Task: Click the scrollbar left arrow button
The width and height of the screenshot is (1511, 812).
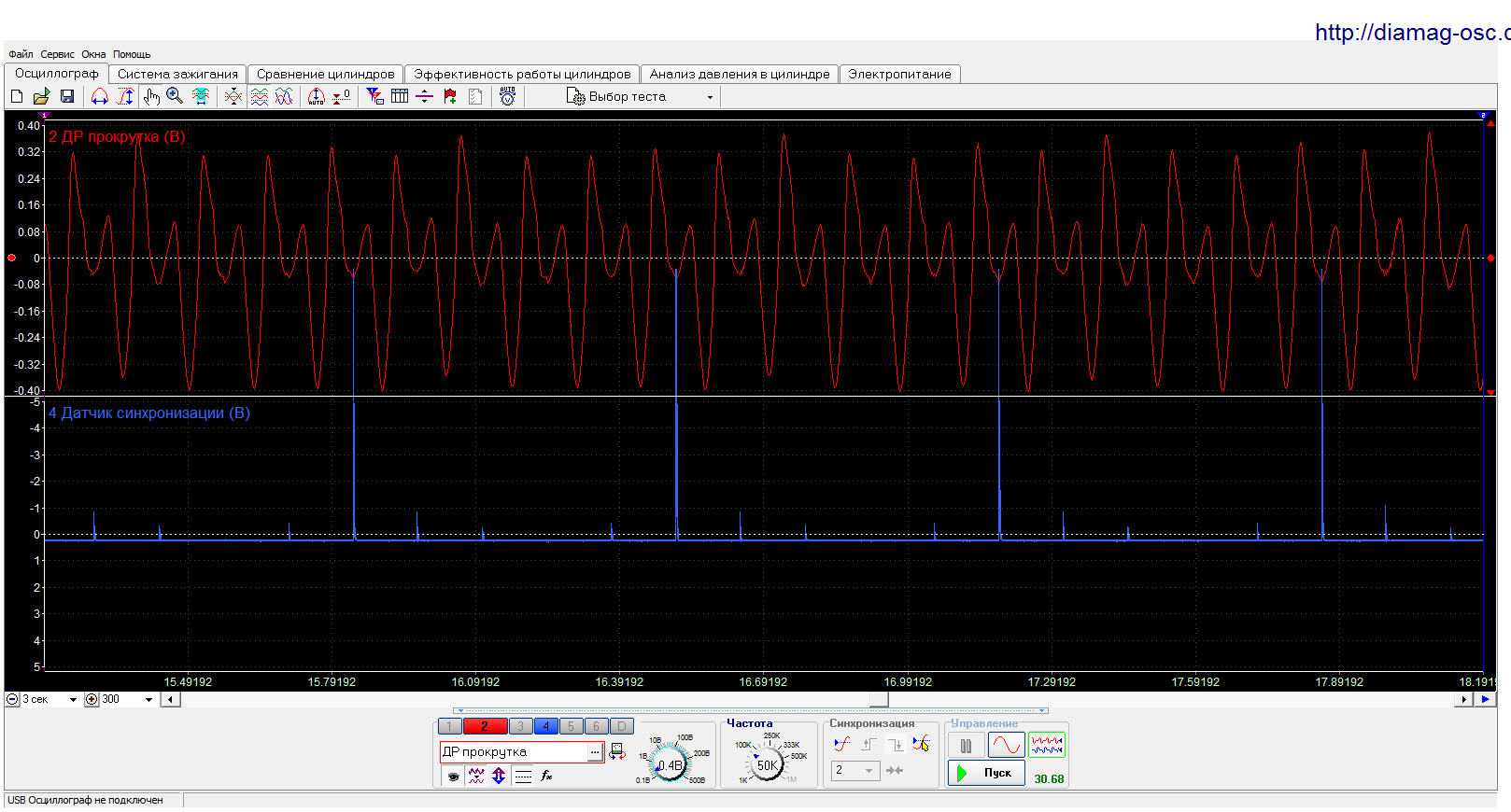Action: pos(170,699)
